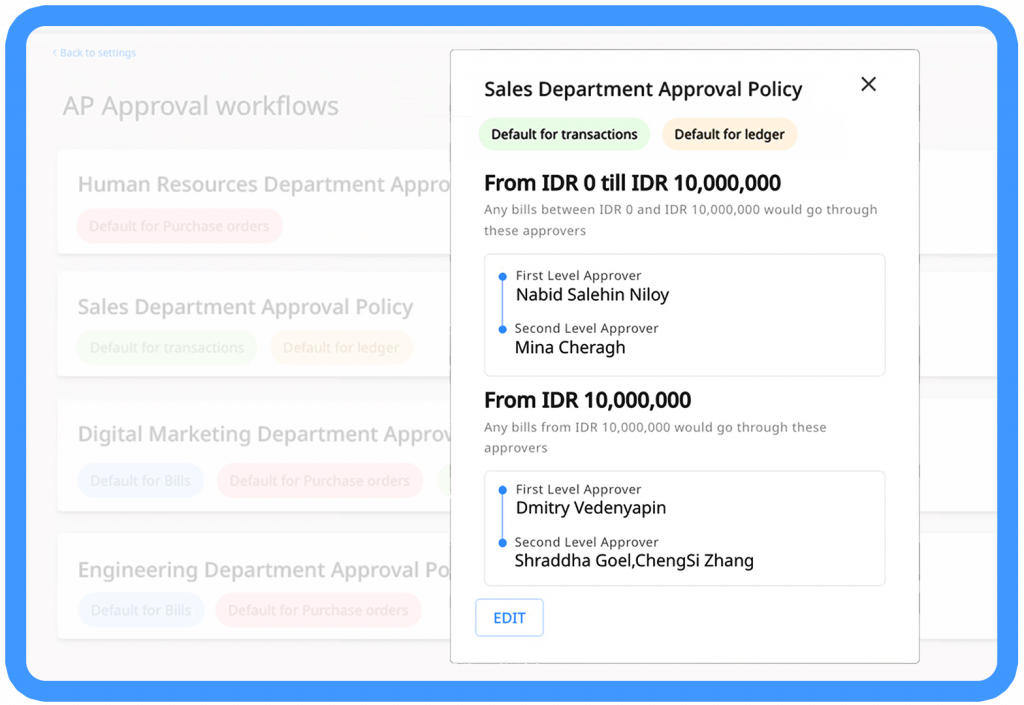Click the EDIT button
Viewport: 1024px width, 705px height.
[509, 618]
